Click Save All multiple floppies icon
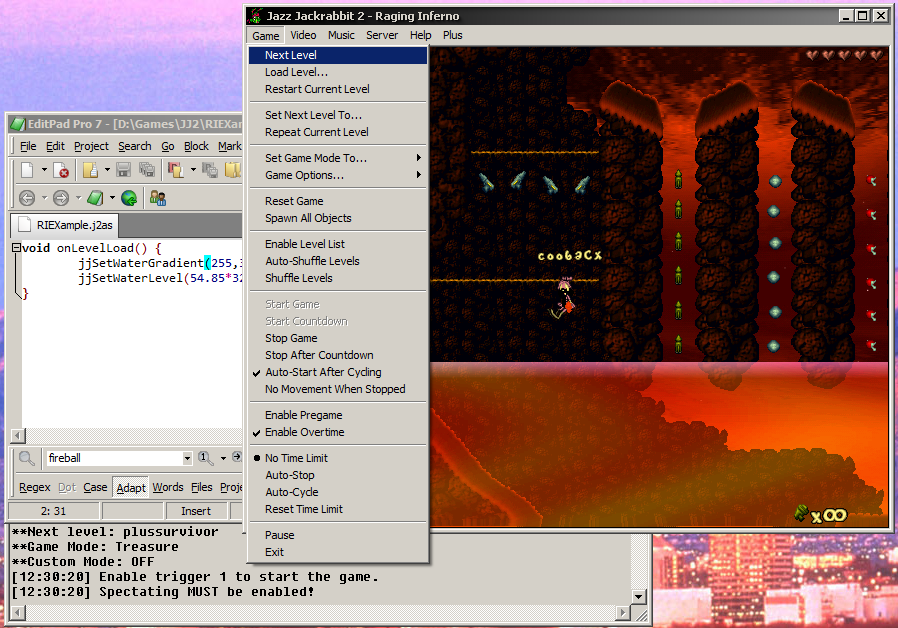Screen dimensions: 898x628 tap(147, 170)
